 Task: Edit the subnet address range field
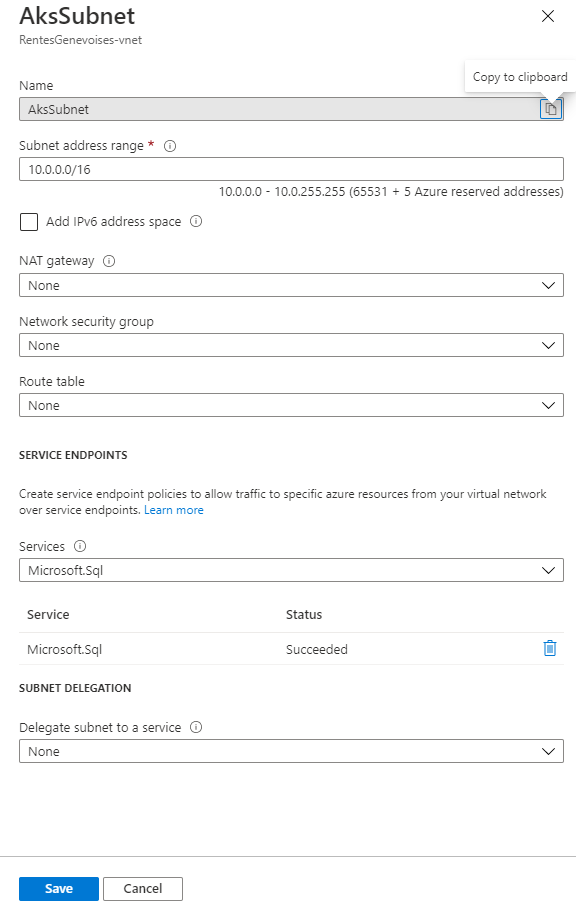pos(291,169)
